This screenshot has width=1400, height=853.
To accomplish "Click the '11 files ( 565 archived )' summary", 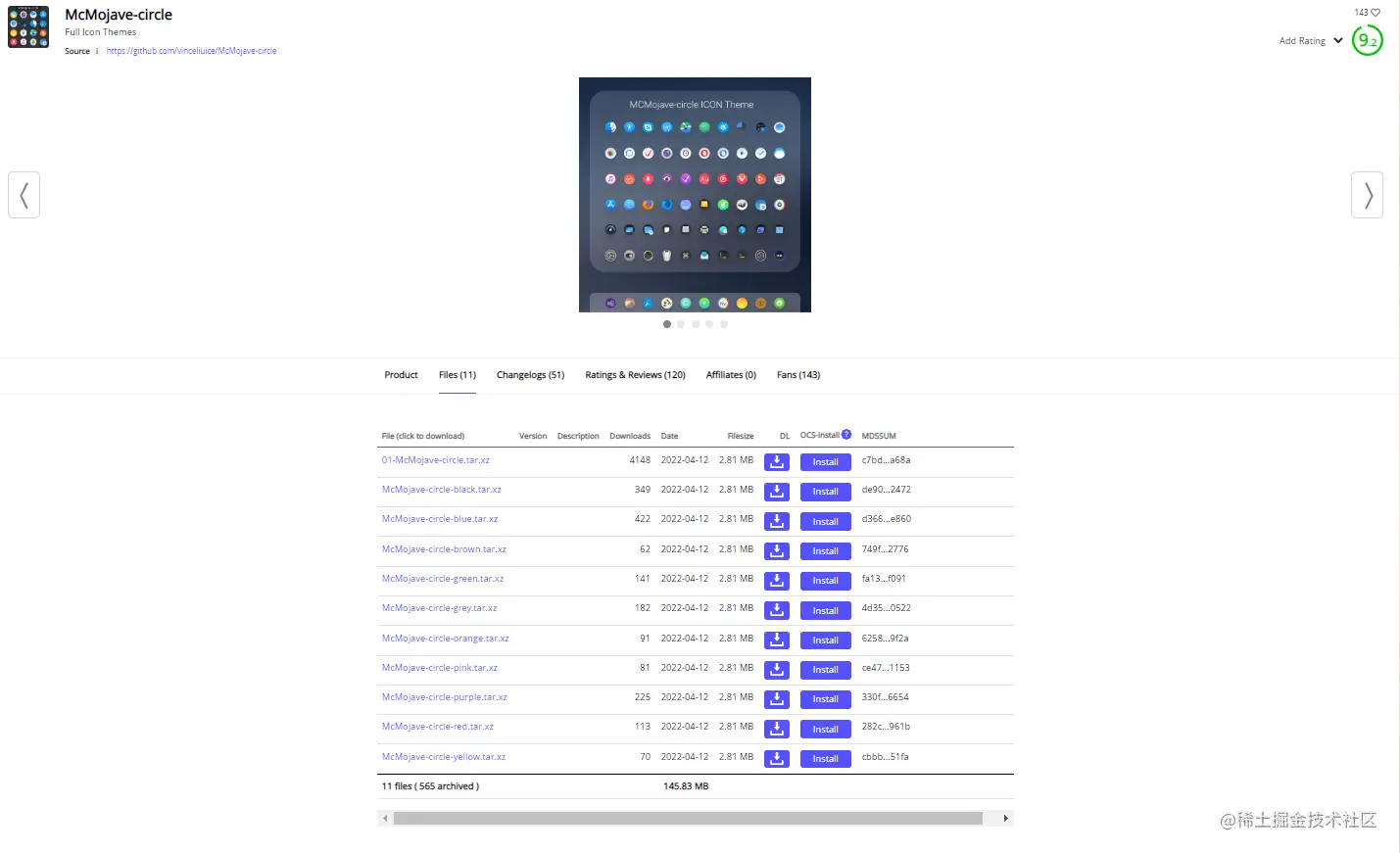I will click(x=430, y=786).
